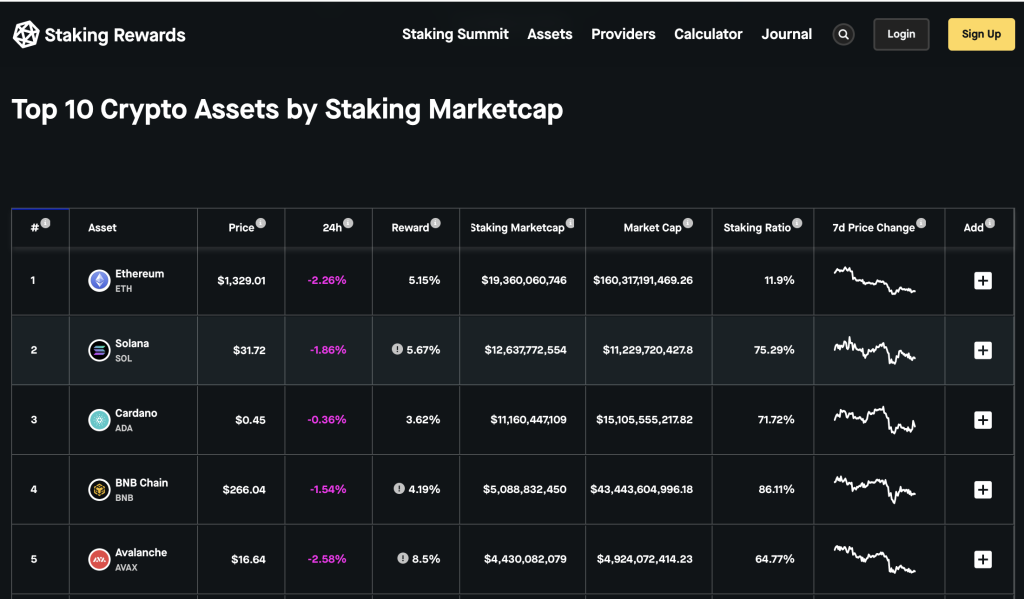
Task: Click the Login button
Action: [x=901, y=35]
